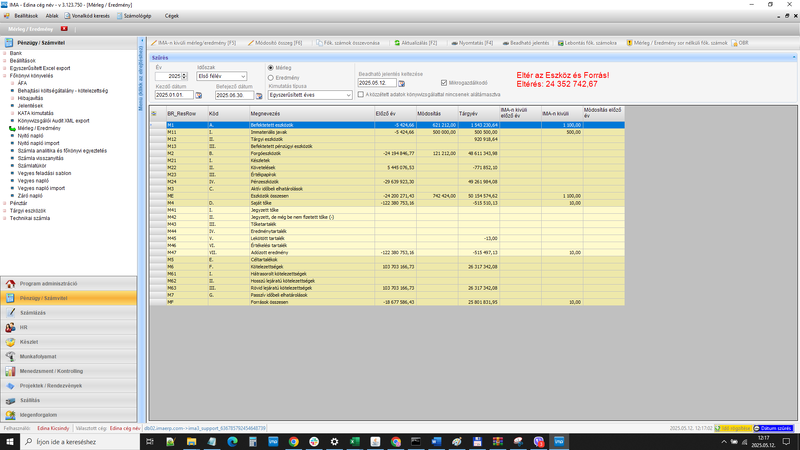Open Szállítás module
Screen dimensions: 800x450
click(68, 401)
